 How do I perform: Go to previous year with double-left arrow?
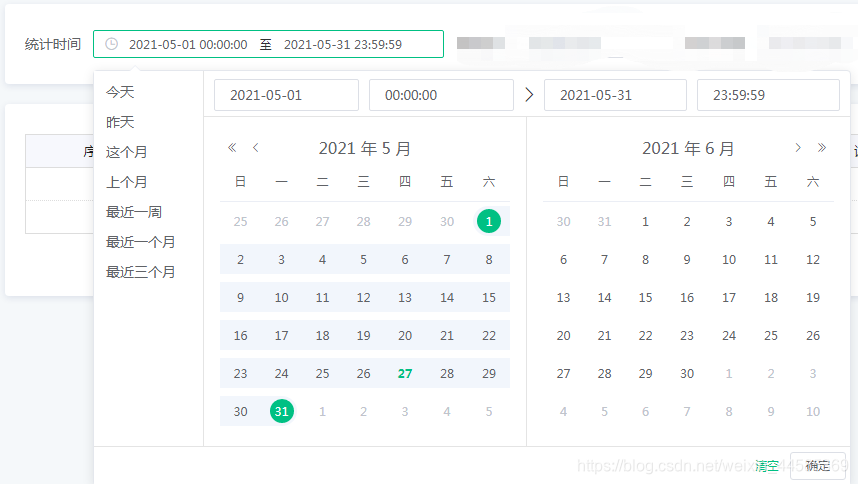point(232,148)
